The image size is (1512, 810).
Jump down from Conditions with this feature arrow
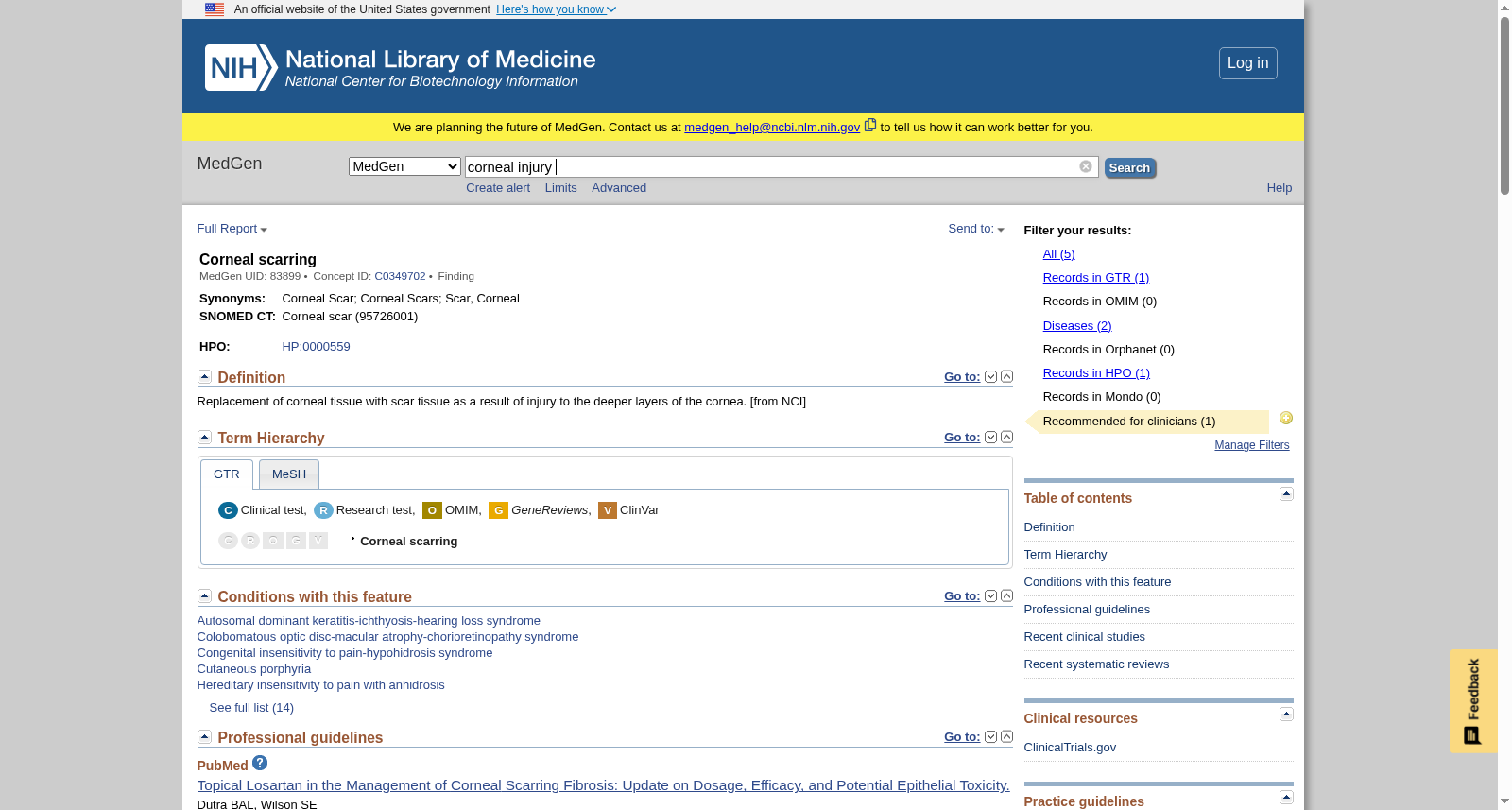990,595
